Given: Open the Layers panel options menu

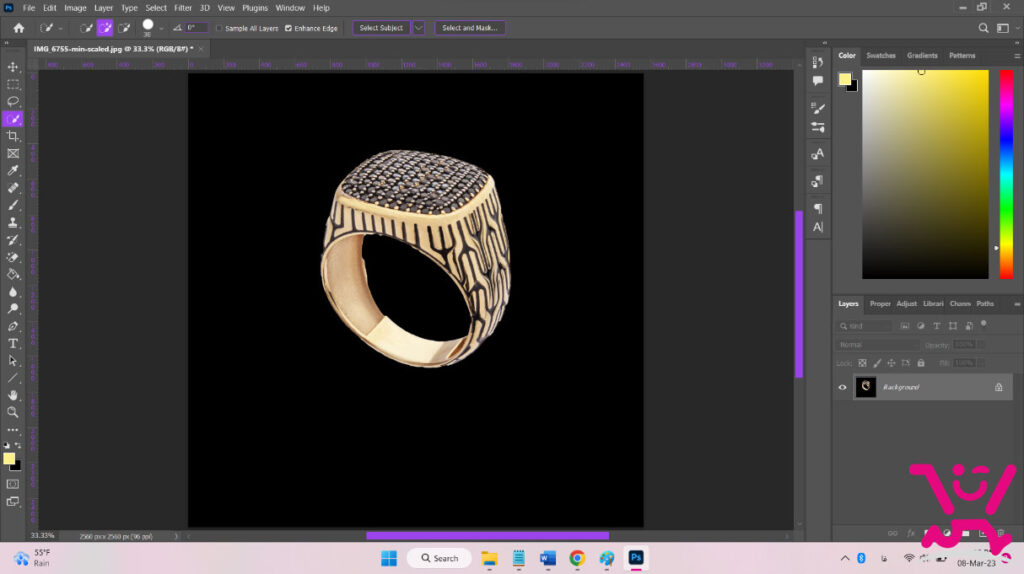Looking at the screenshot, I should 1017,304.
